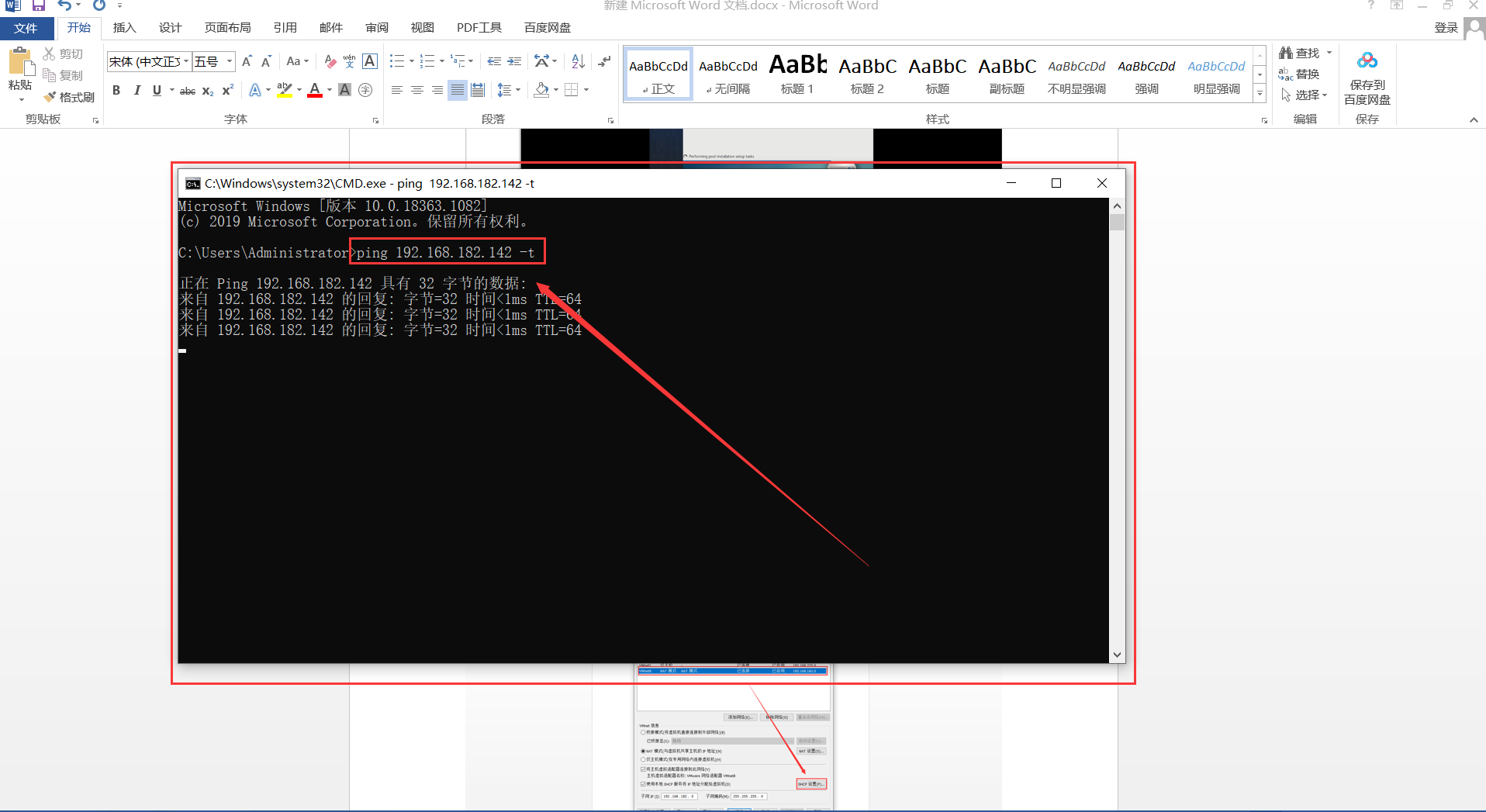Click the Shrink Font icon
Screen dimensions: 1486x812
point(266,61)
